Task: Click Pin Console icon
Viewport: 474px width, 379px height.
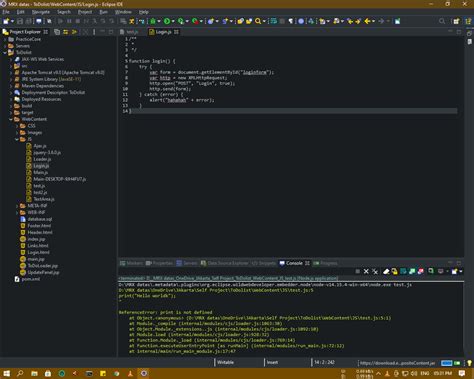Action: tap(431, 272)
